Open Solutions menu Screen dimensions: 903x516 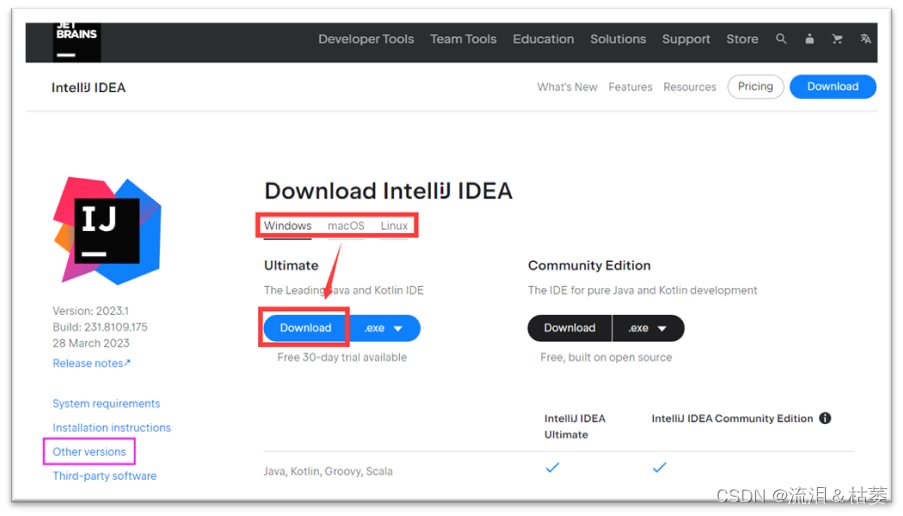[618, 39]
